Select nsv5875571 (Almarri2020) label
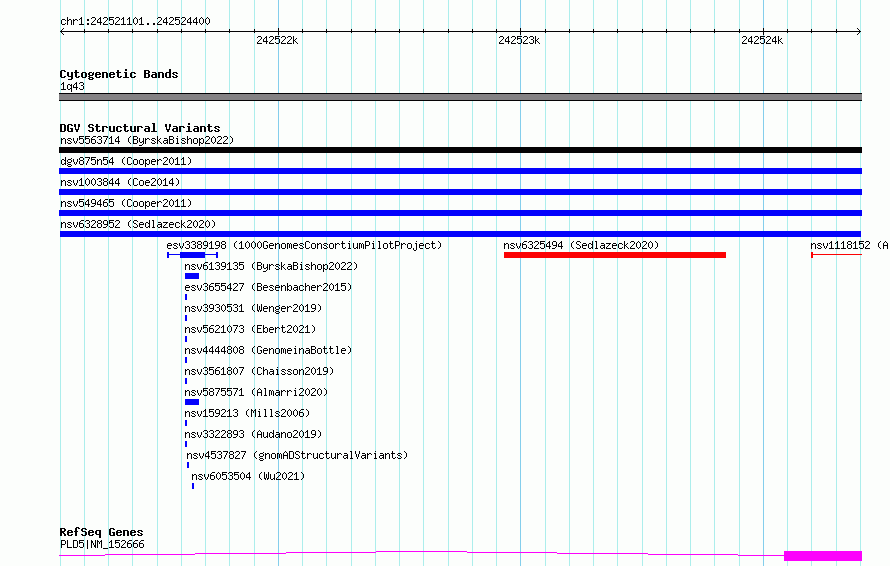 [256, 392]
